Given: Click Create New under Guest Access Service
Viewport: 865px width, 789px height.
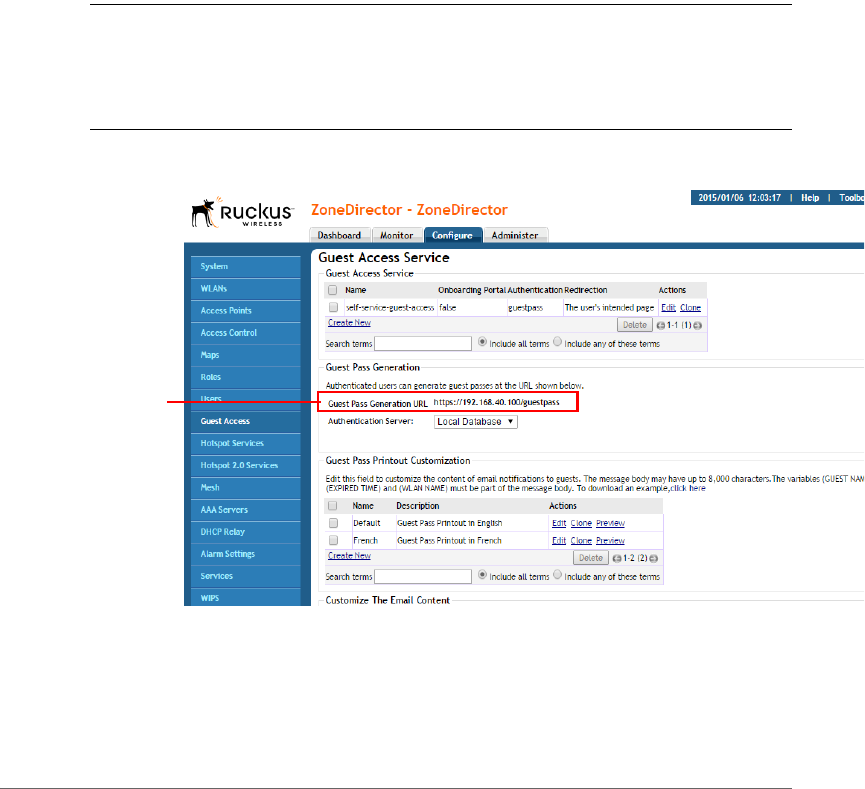Looking at the screenshot, I should pyautogui.click(x=349, y=323).
